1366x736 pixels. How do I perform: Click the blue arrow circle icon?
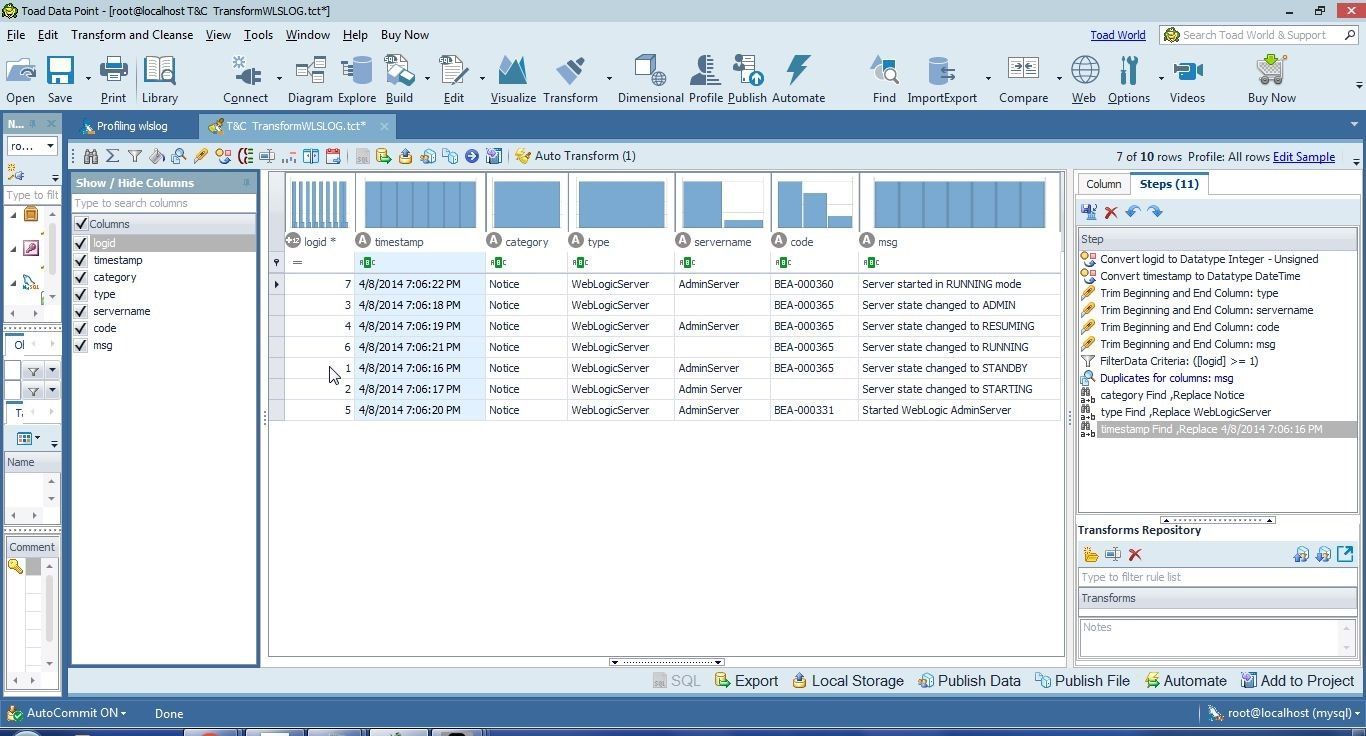(x=471, y=156)
